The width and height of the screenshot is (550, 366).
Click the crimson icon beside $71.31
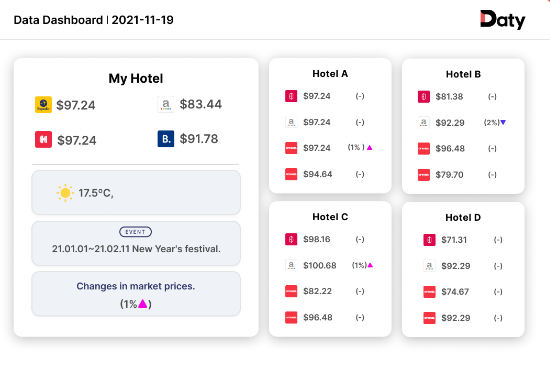429,240
